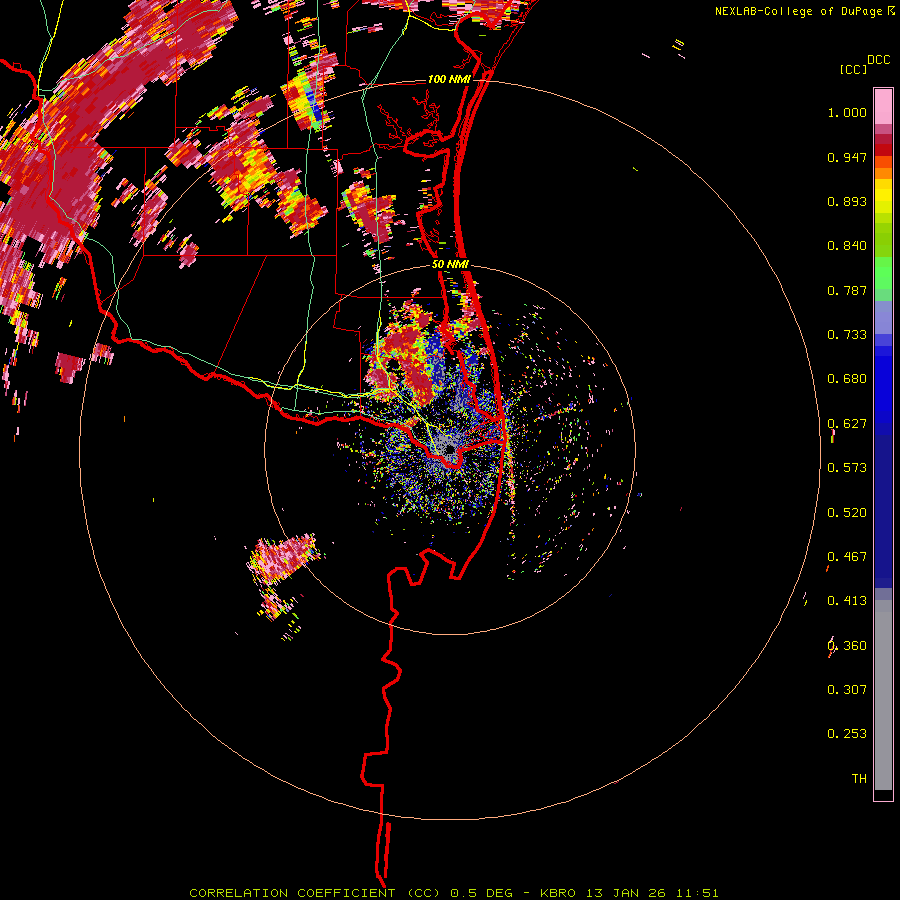Image resolution: width=900 pixels, height=900 pixels.
Task: Click the 0.680 scale label
Action: (847, 379)
